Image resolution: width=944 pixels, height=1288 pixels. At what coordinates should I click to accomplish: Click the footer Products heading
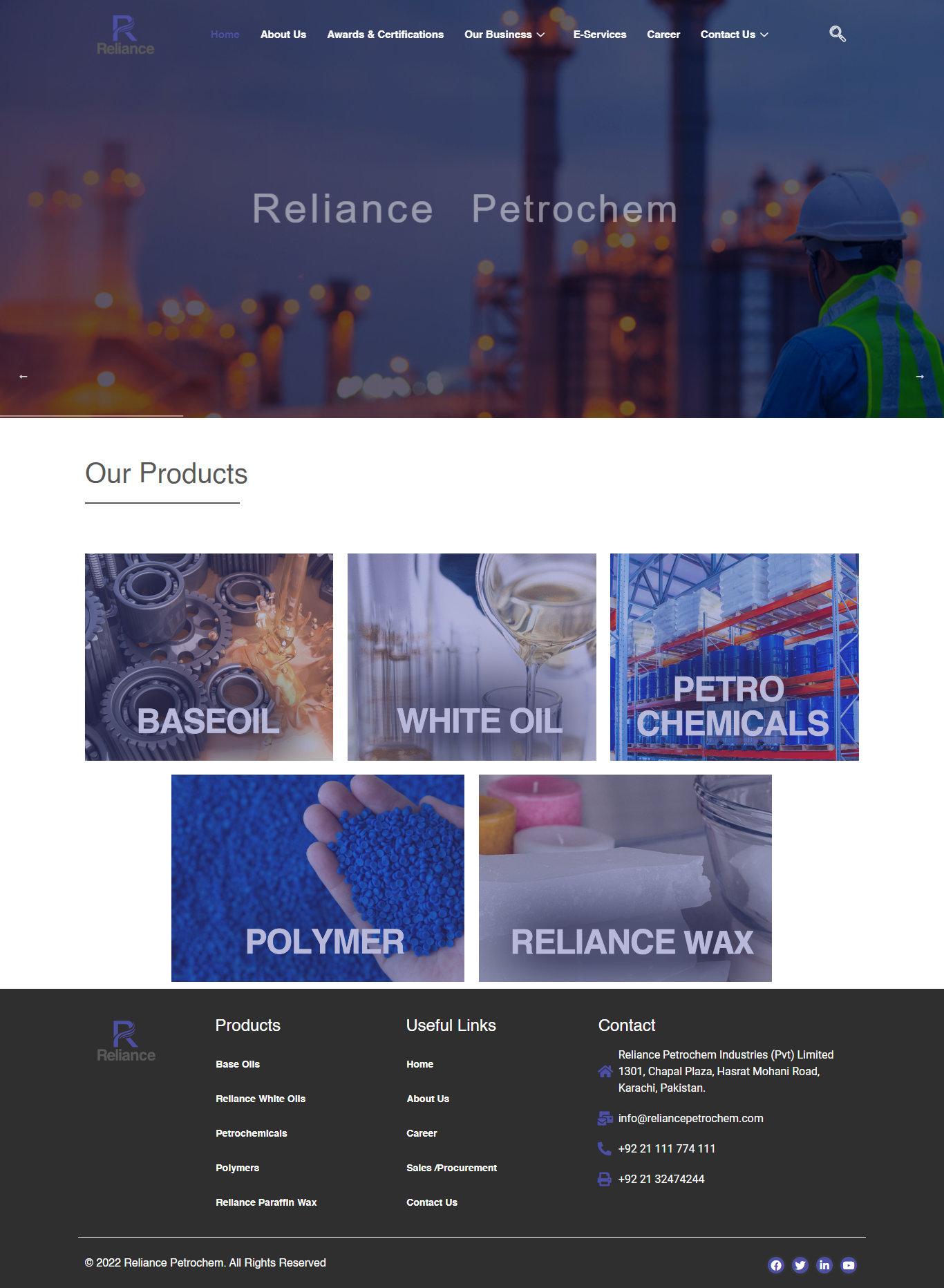tap(248, 1025)
